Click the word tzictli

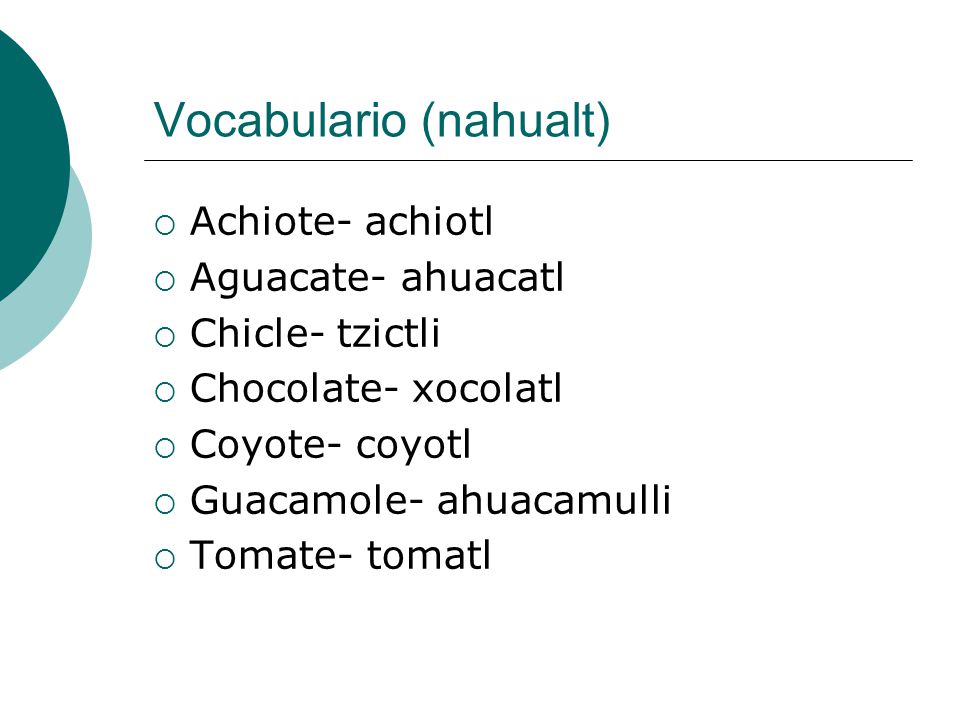click(x=388, y=332)
